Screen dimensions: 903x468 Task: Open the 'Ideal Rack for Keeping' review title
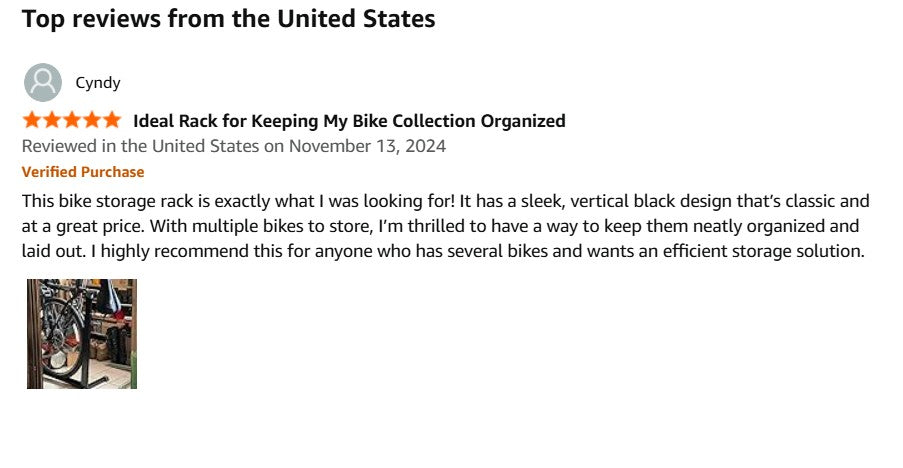click(349, 121)
